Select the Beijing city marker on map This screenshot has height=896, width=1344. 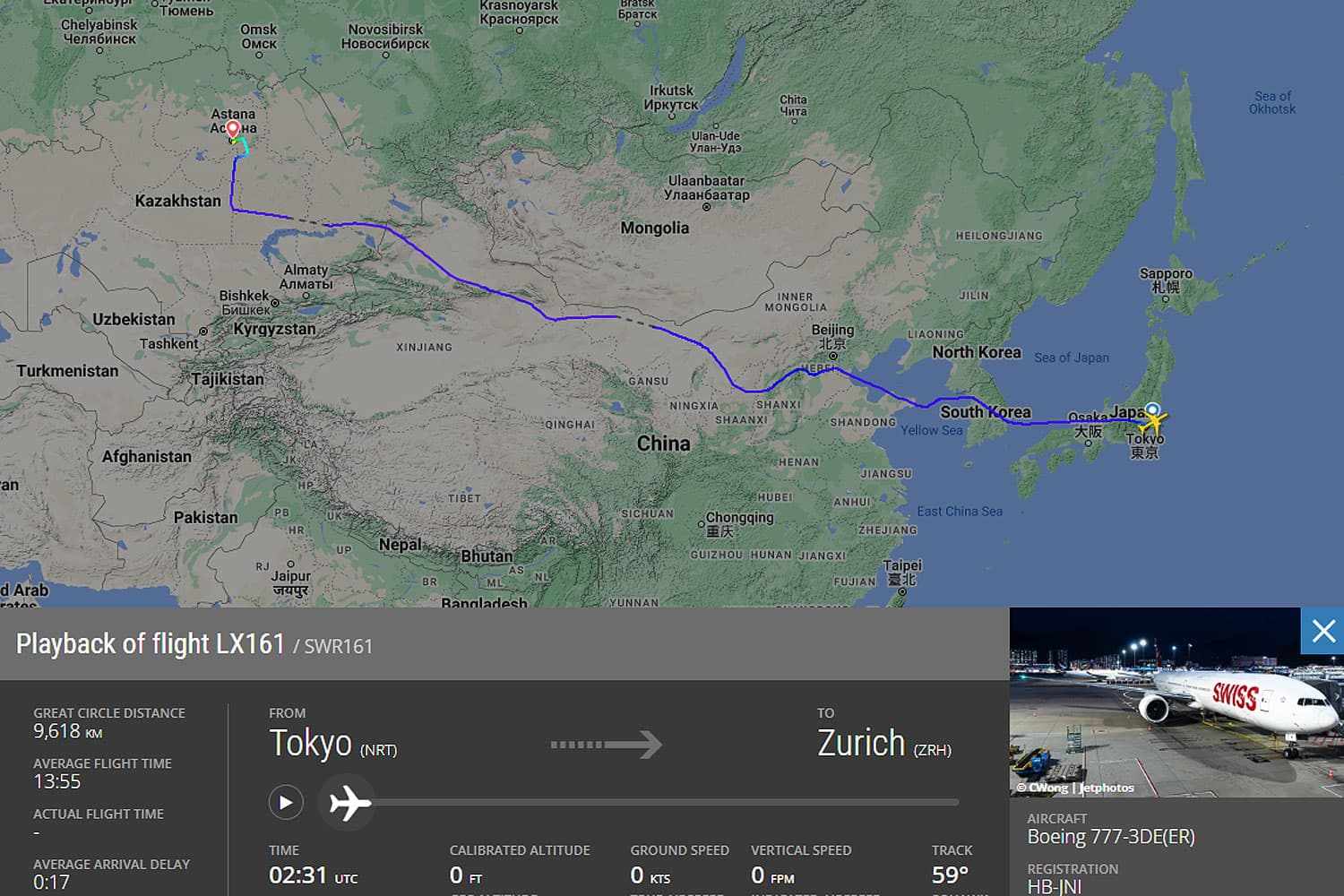point(832,356)
